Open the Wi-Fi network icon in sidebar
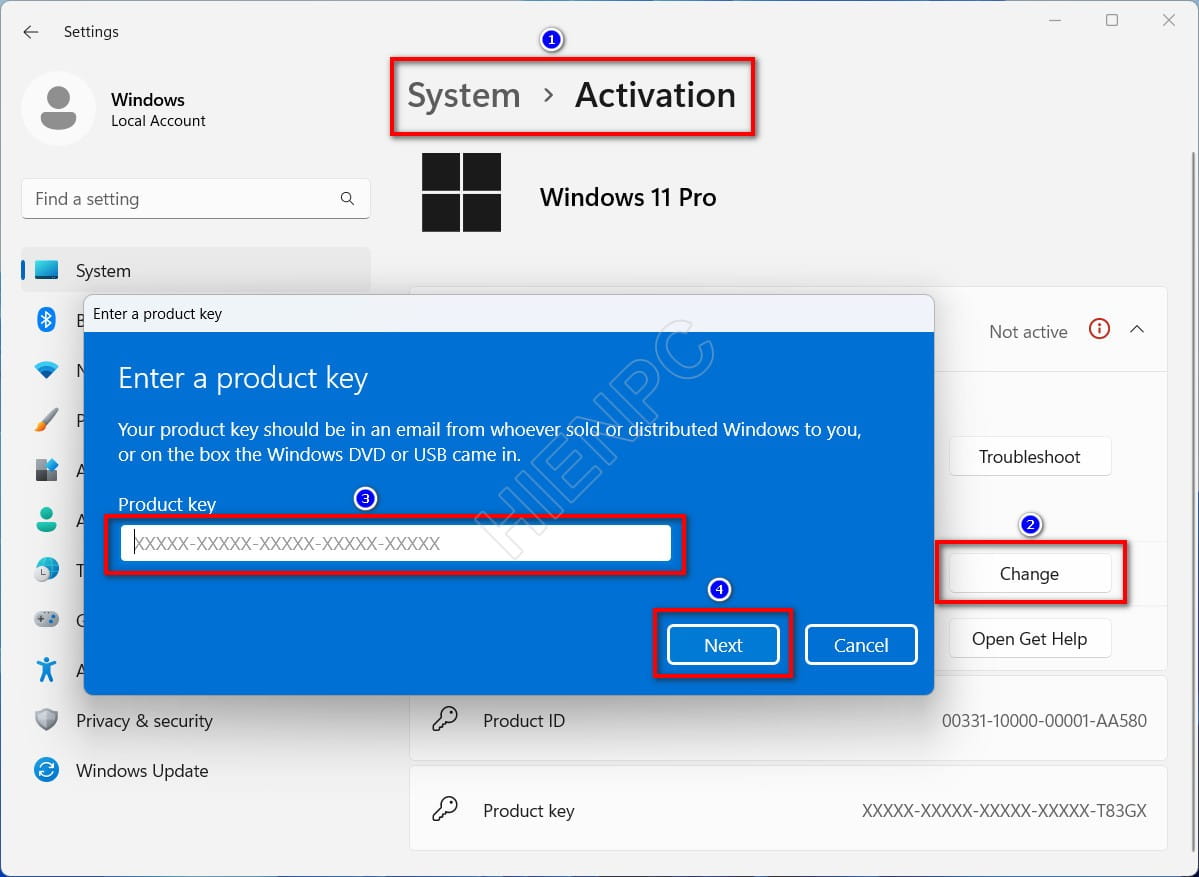 pos(47,370)
